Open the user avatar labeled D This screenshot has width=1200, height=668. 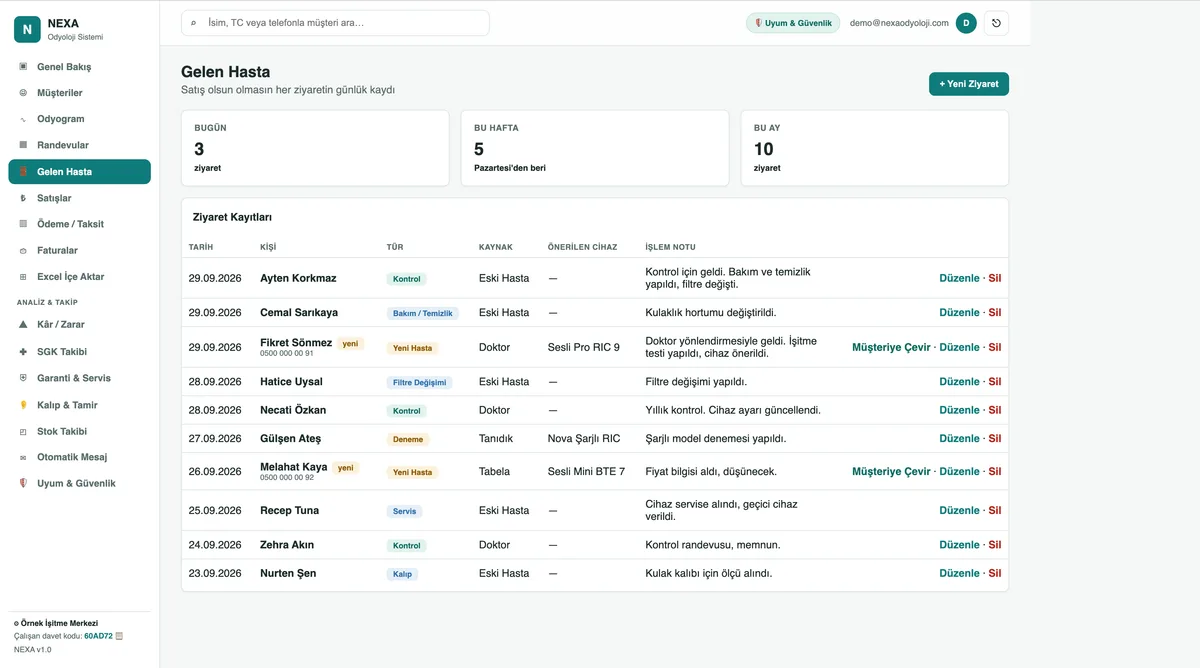pos(966,23)
